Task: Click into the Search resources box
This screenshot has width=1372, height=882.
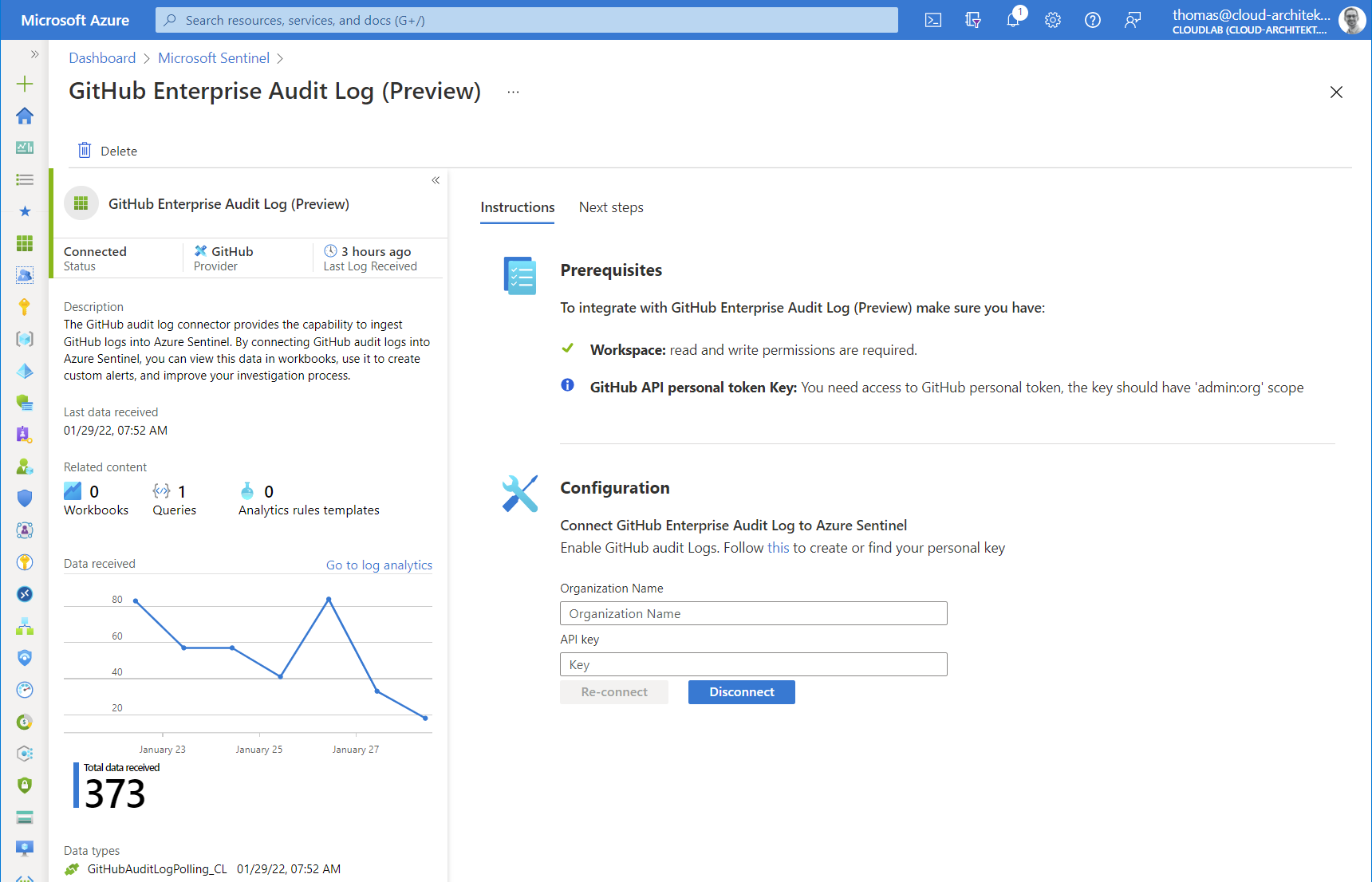Action: 526,20
